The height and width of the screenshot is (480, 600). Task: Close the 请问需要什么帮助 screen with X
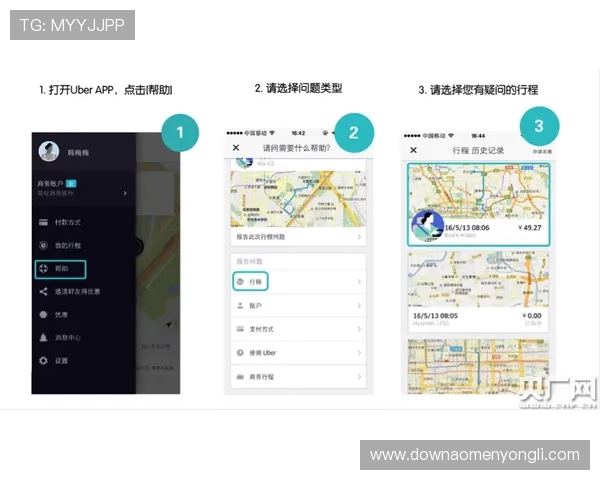236,148
